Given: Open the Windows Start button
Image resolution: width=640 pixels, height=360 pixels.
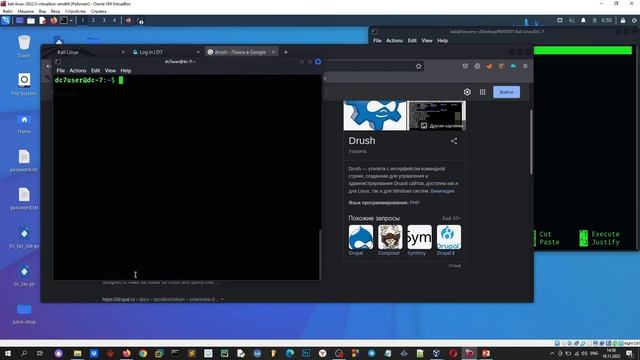Looking at the screenshot, I should click(8, 353).
